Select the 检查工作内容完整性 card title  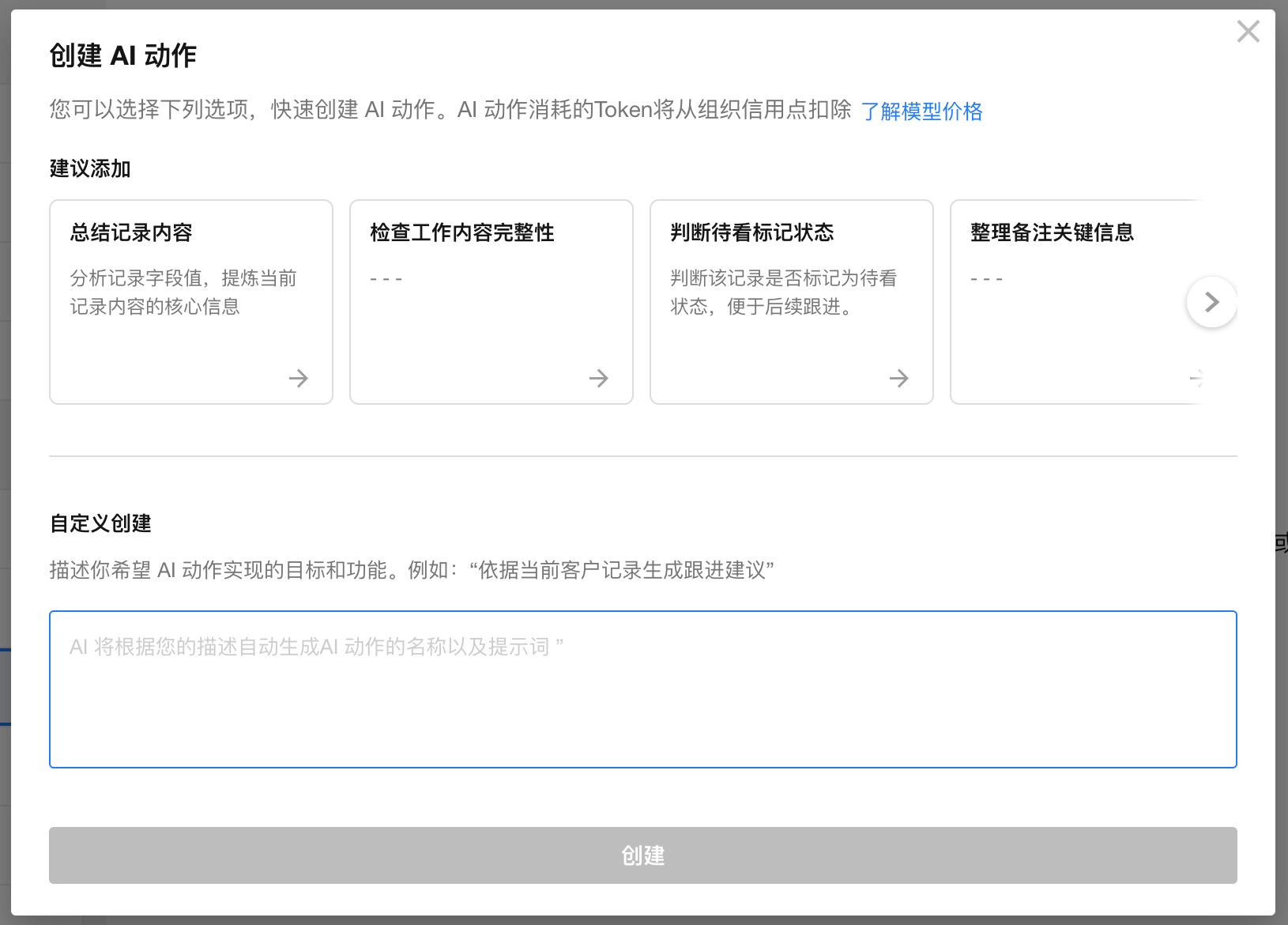point(462,232)
